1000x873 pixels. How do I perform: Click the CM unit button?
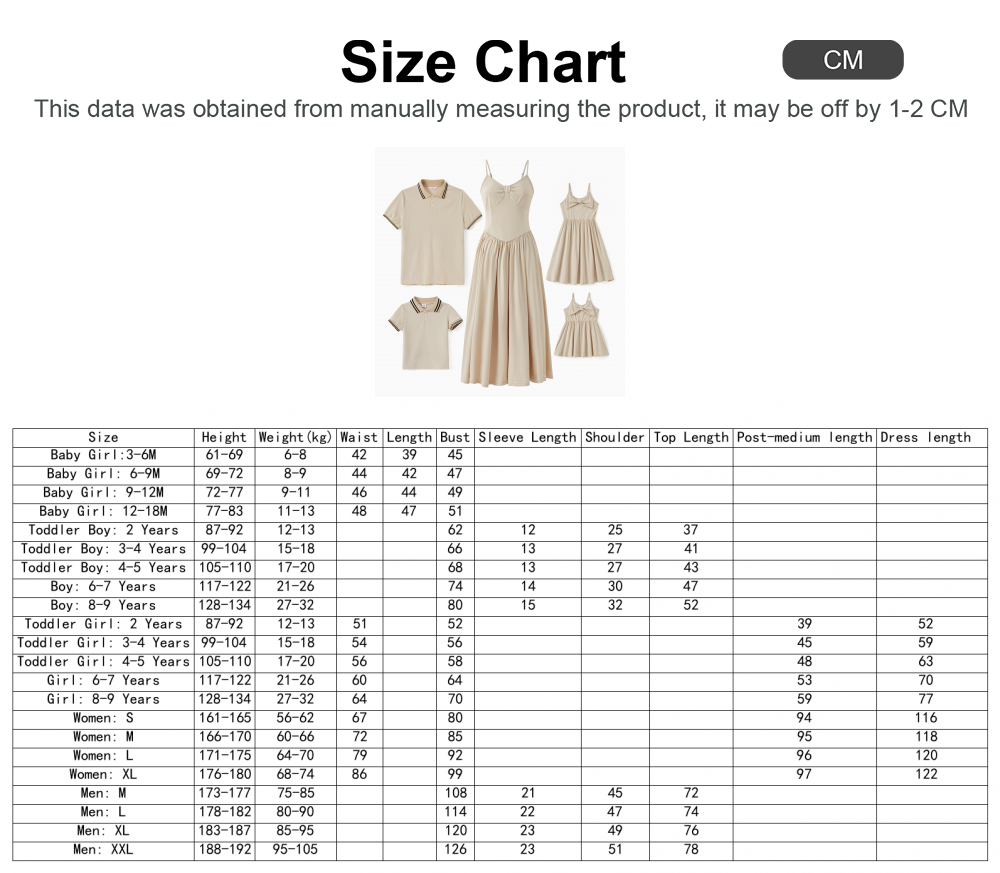(842, 60)
